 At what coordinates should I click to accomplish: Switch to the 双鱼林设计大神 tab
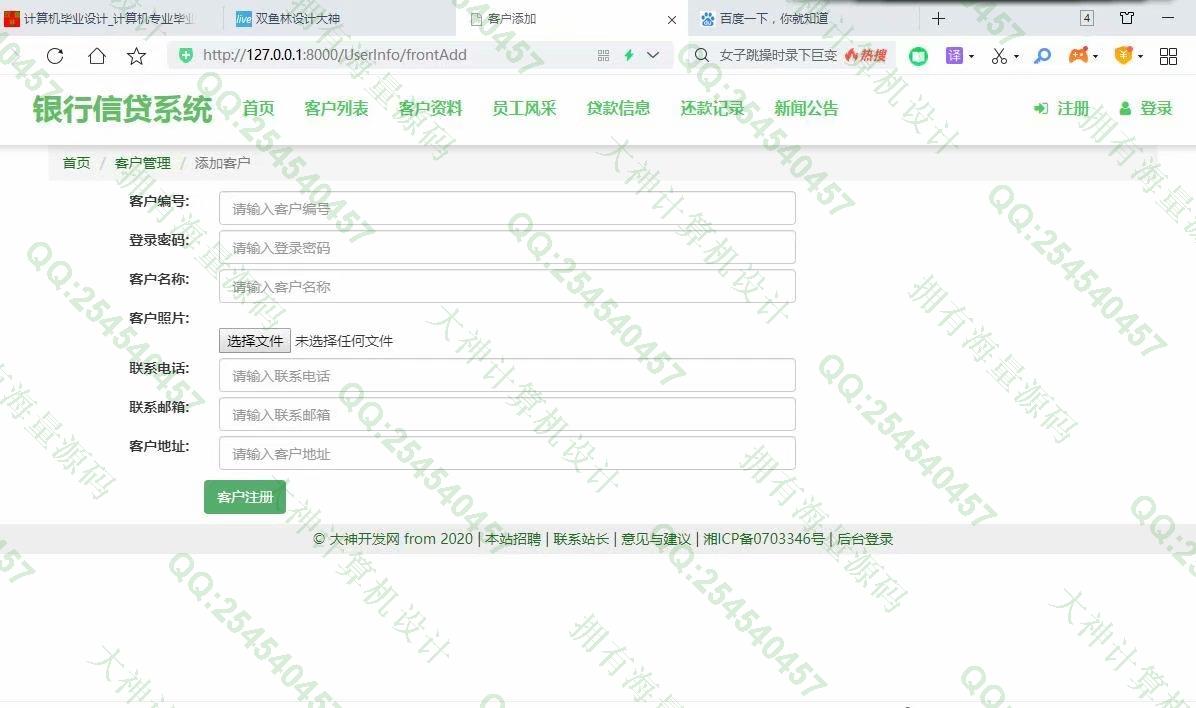point(340,18)
